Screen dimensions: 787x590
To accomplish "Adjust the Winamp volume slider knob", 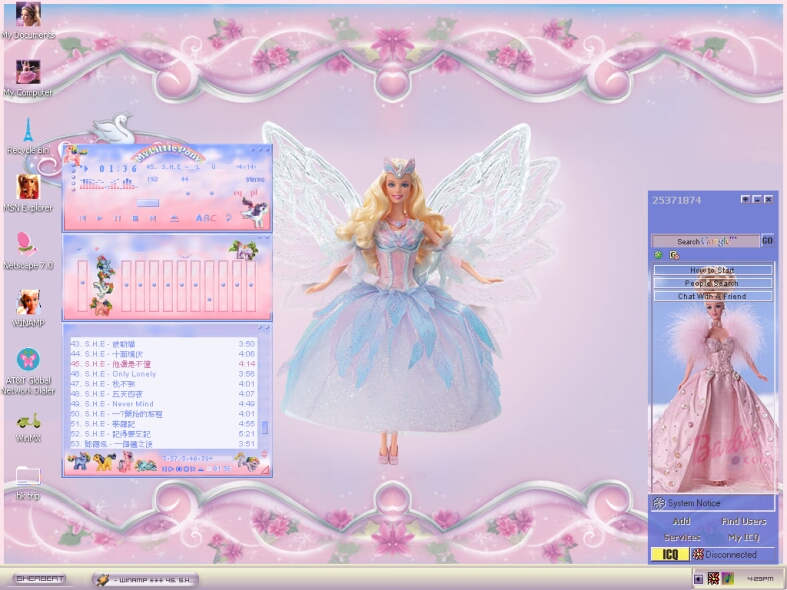I will pos(188,193).
